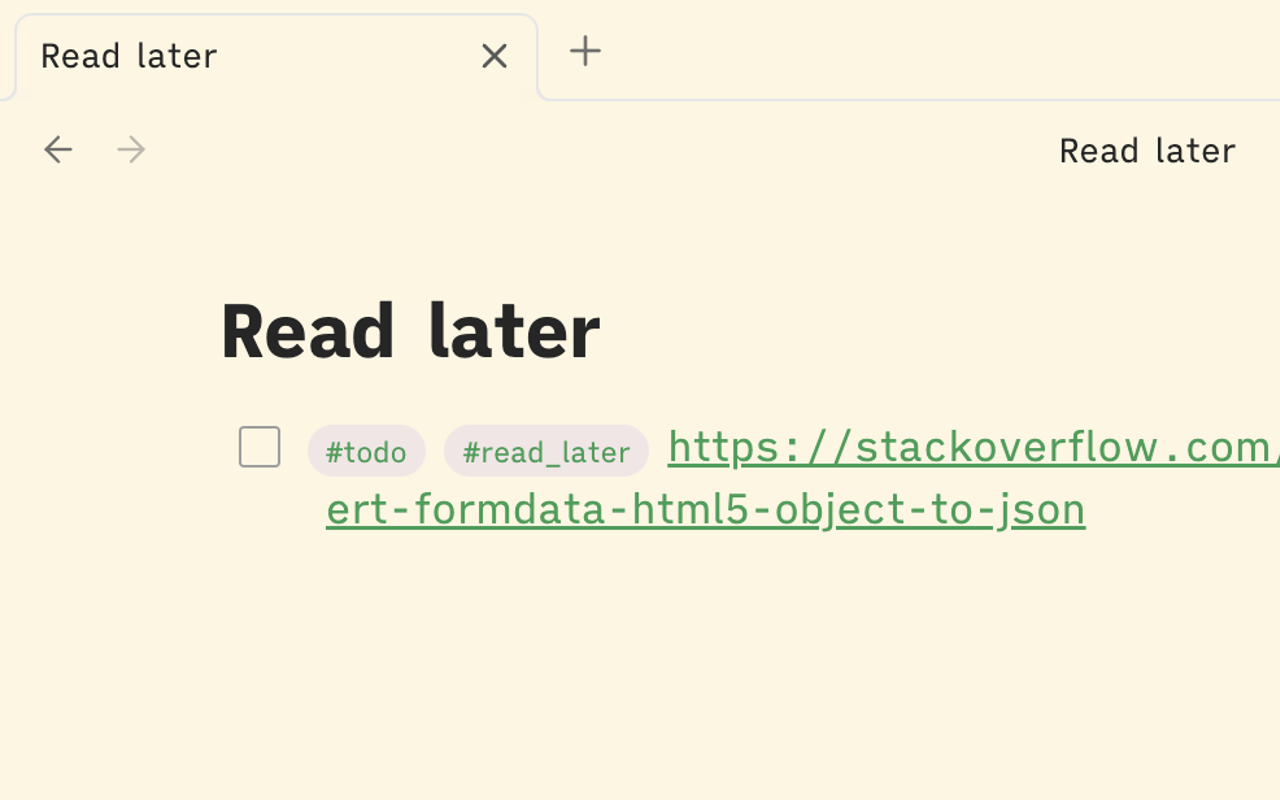Navigate back using the left arrow
Image resolution: width=1280 pixels, height=800 pixels.
pos(58,149)
